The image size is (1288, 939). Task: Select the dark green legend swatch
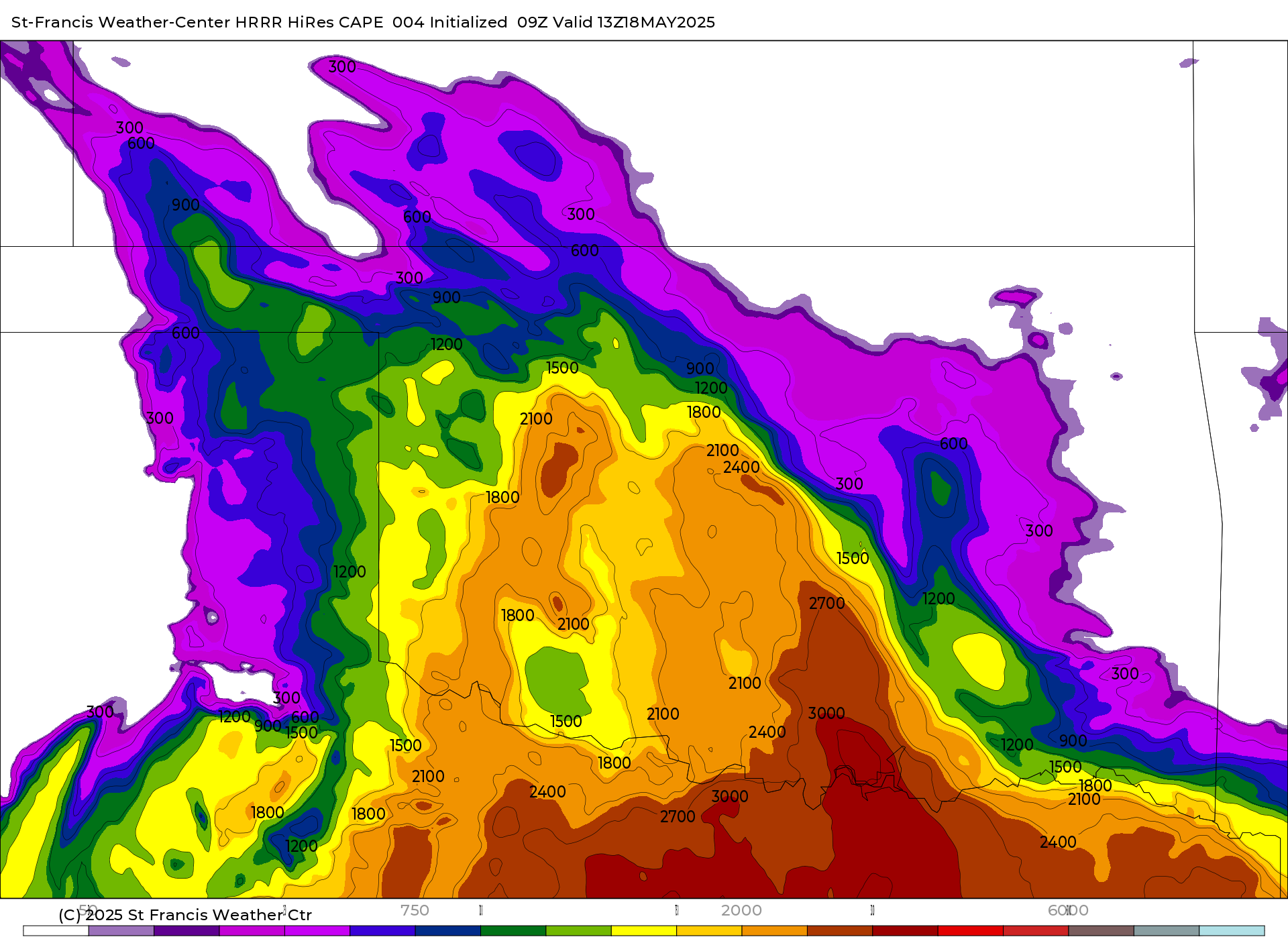[x=513, y=931]
